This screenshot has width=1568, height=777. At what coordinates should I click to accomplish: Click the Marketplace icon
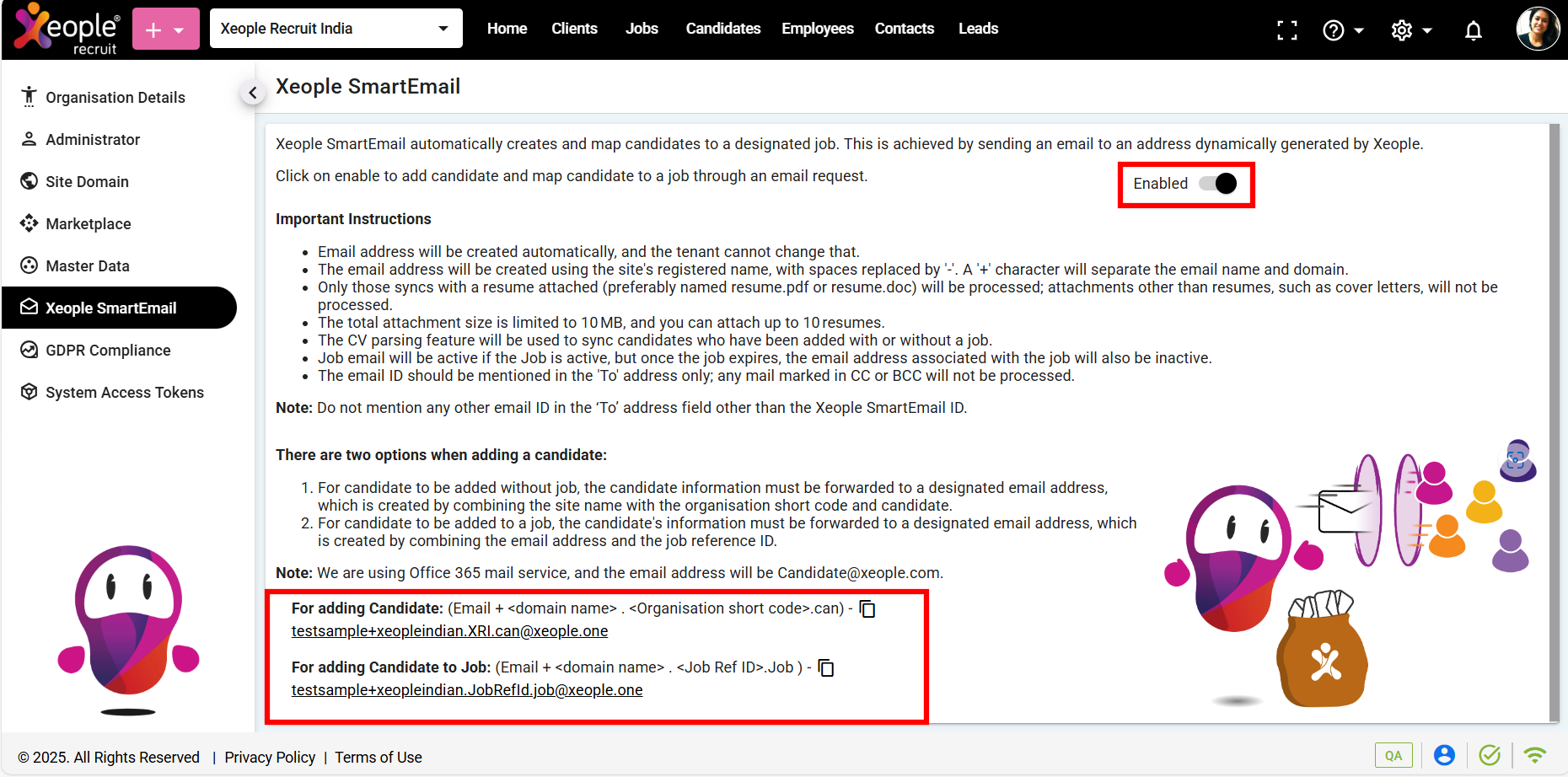tap(30, 223)
